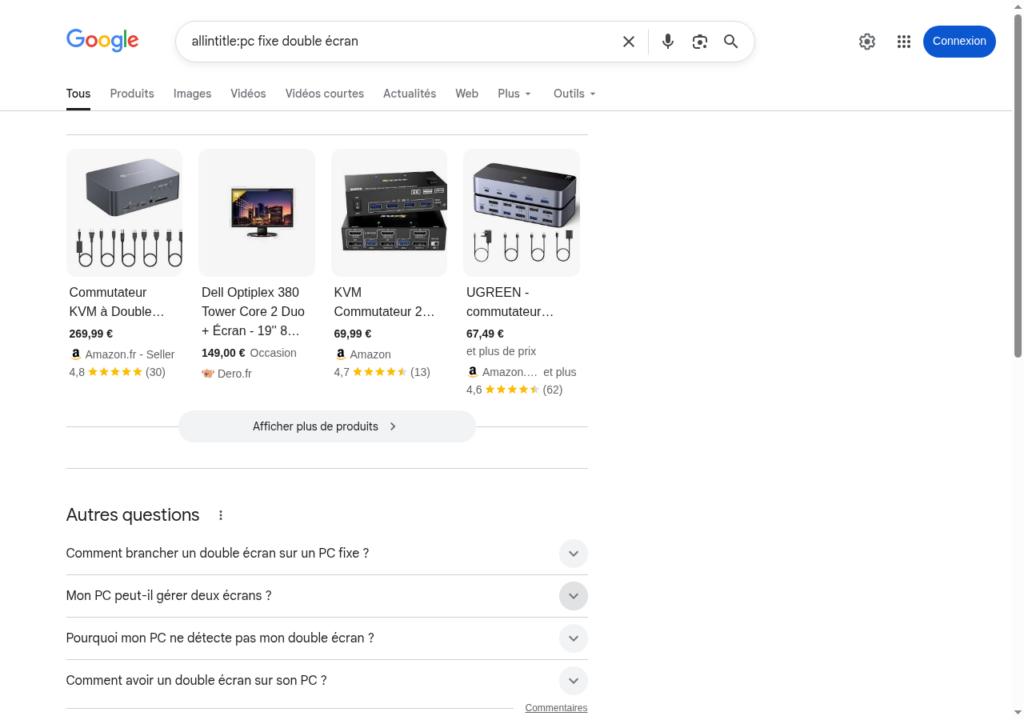Click the Connexion sign-in button
This screenshot has height=720, width=1024.
[x=959, y=41]
